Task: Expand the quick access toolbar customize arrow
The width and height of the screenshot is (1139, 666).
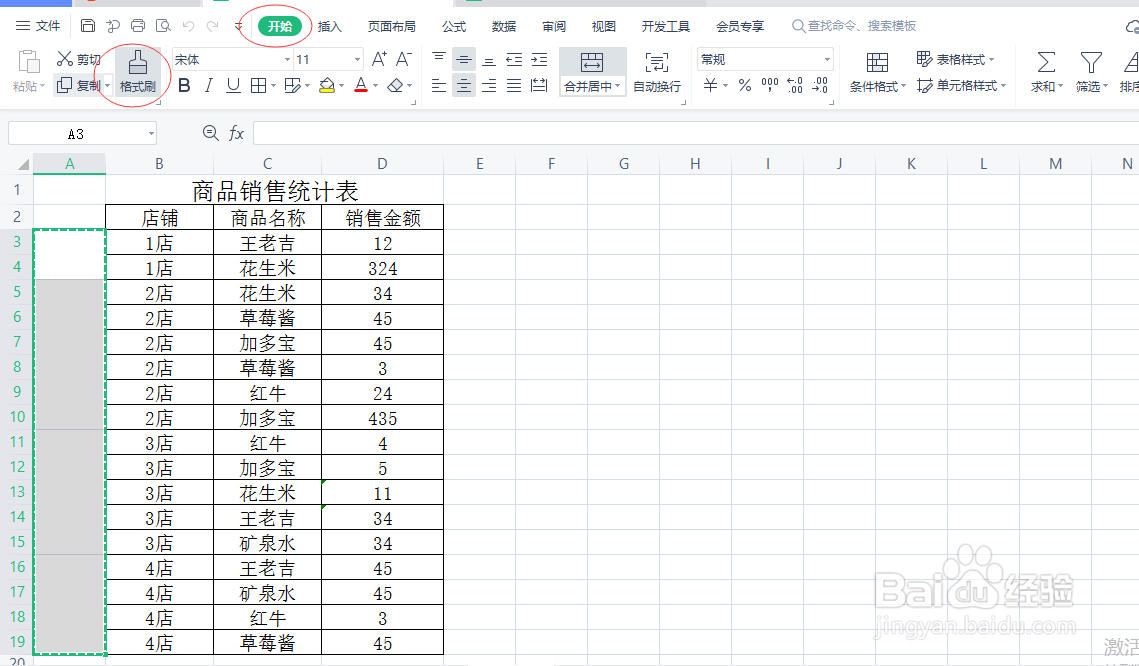Action: (x=239, y=27)
